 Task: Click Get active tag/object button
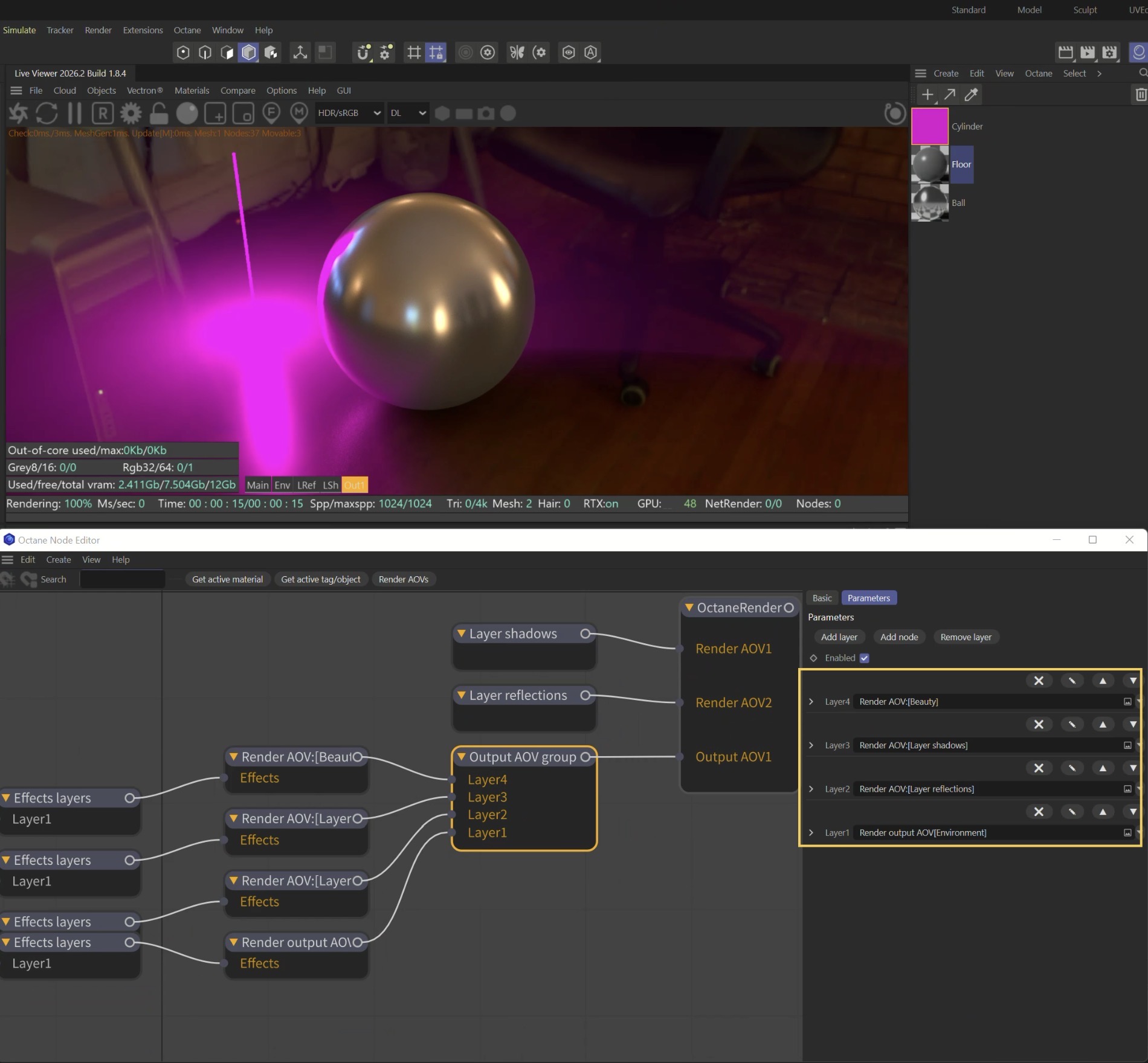click(320, 579)
